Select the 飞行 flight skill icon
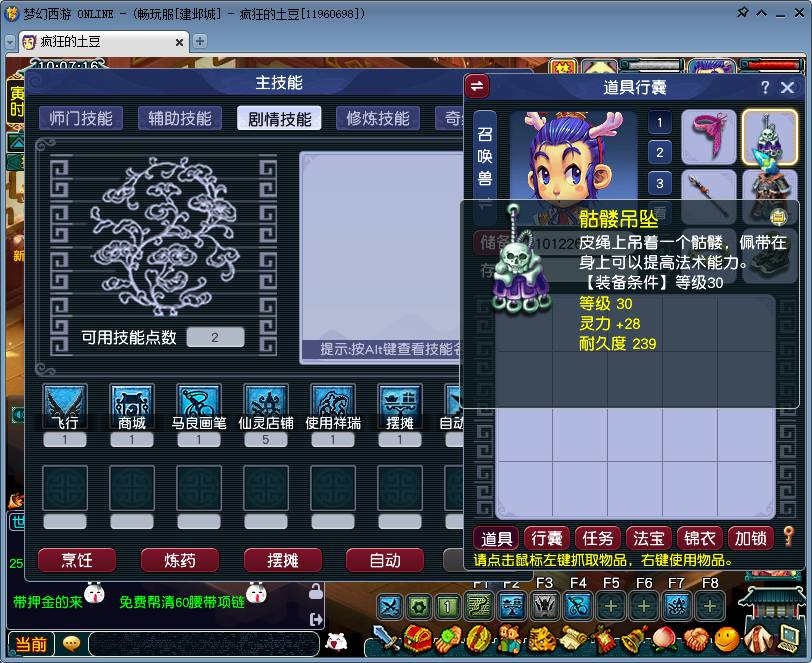This screenshot has width=812, height=663. [65, 407]
